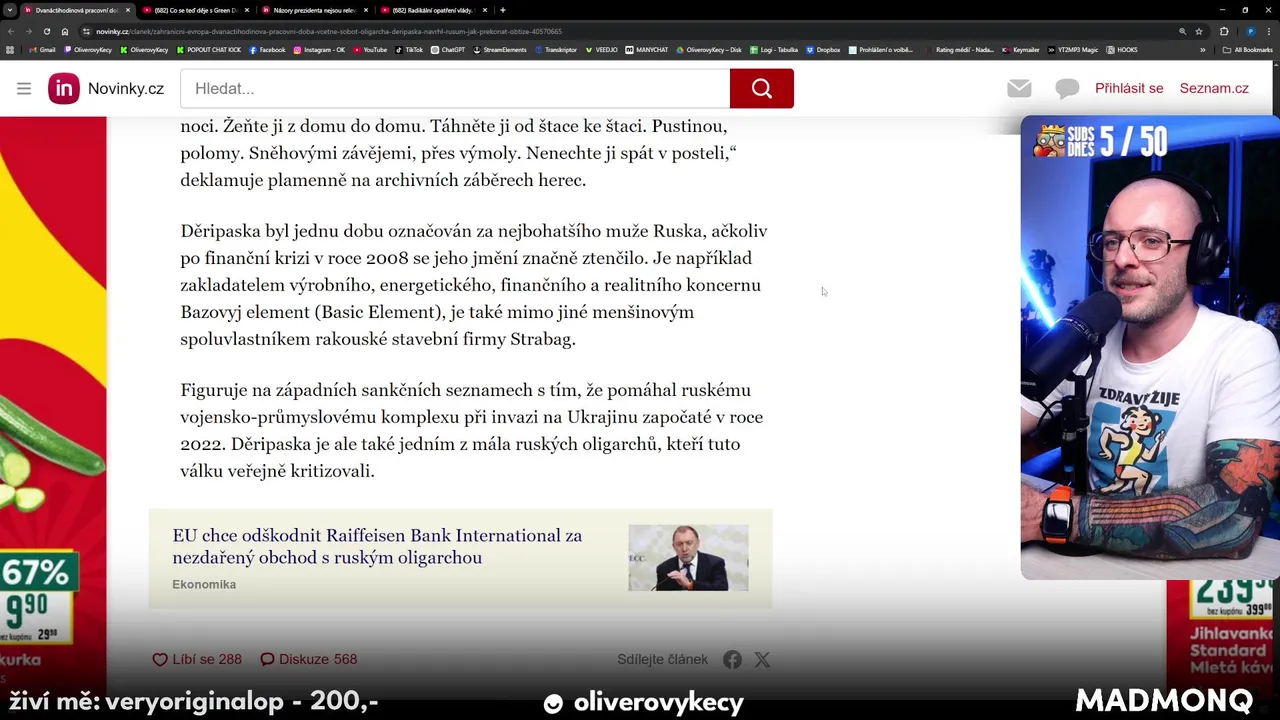
Task: Open the OliverovyKecy – Disk bookmark
Action: tap(709, 50)
